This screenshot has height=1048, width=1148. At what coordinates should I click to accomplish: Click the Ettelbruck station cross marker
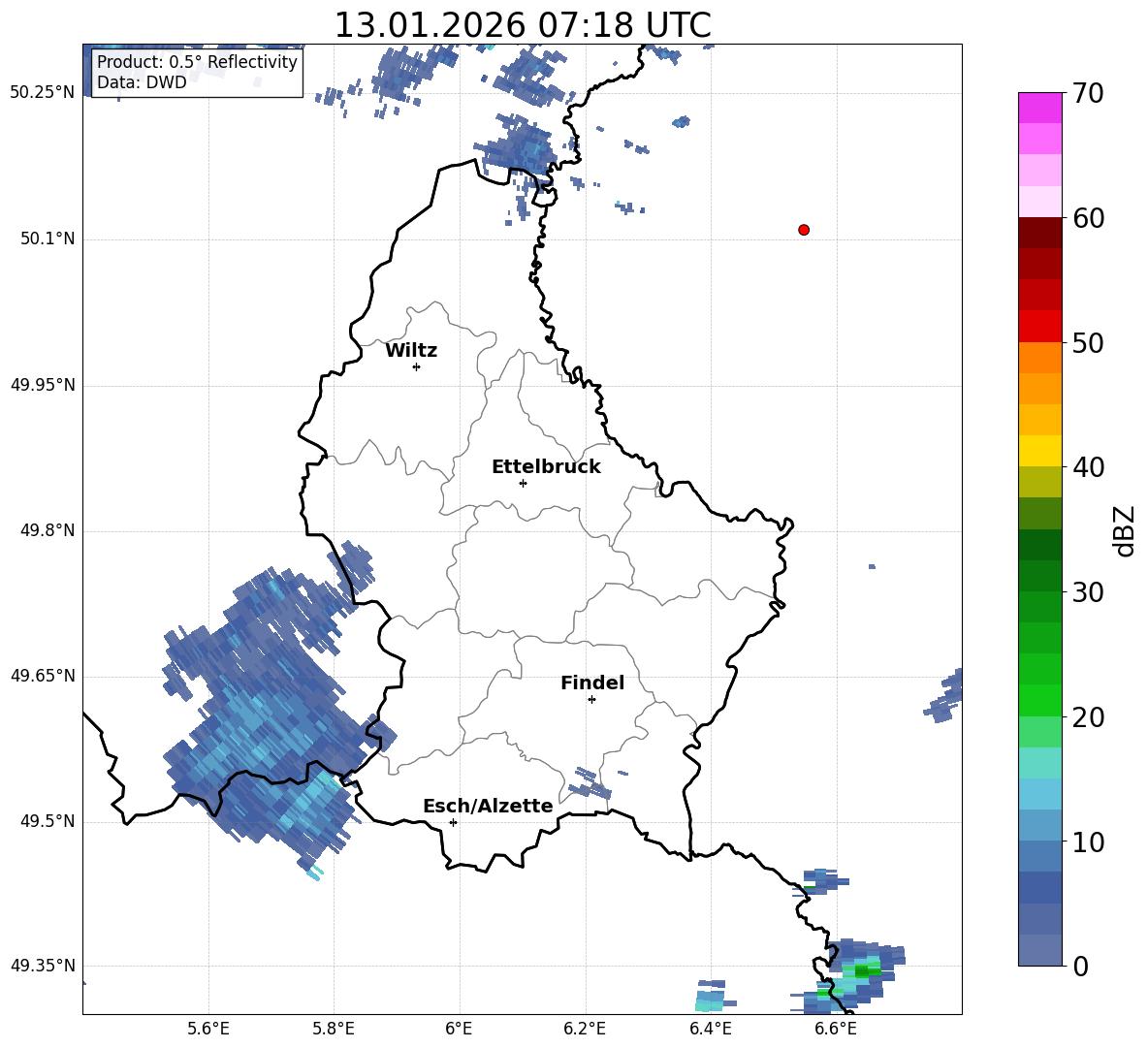click(x=523, y=483)
